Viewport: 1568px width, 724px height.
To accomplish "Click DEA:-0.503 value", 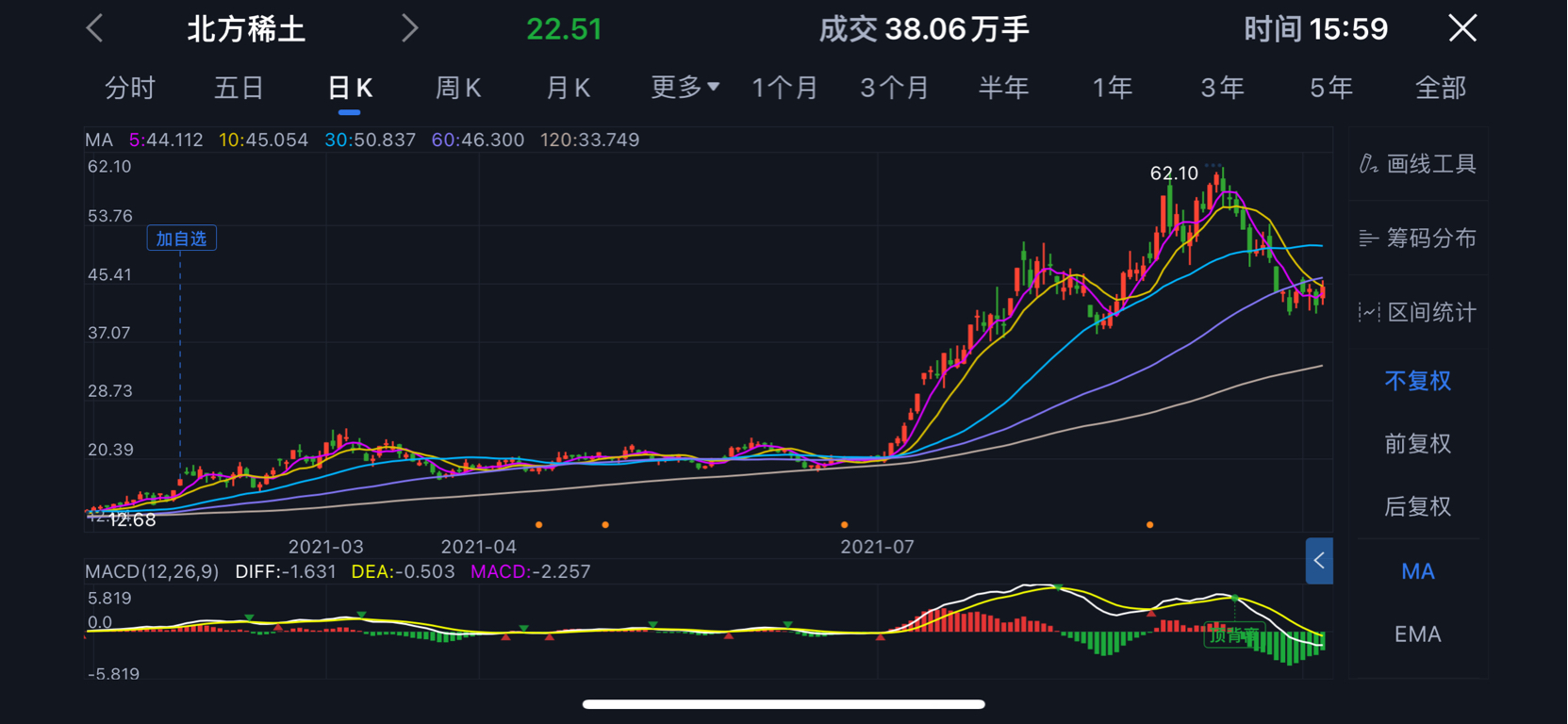I will (403, 571).
